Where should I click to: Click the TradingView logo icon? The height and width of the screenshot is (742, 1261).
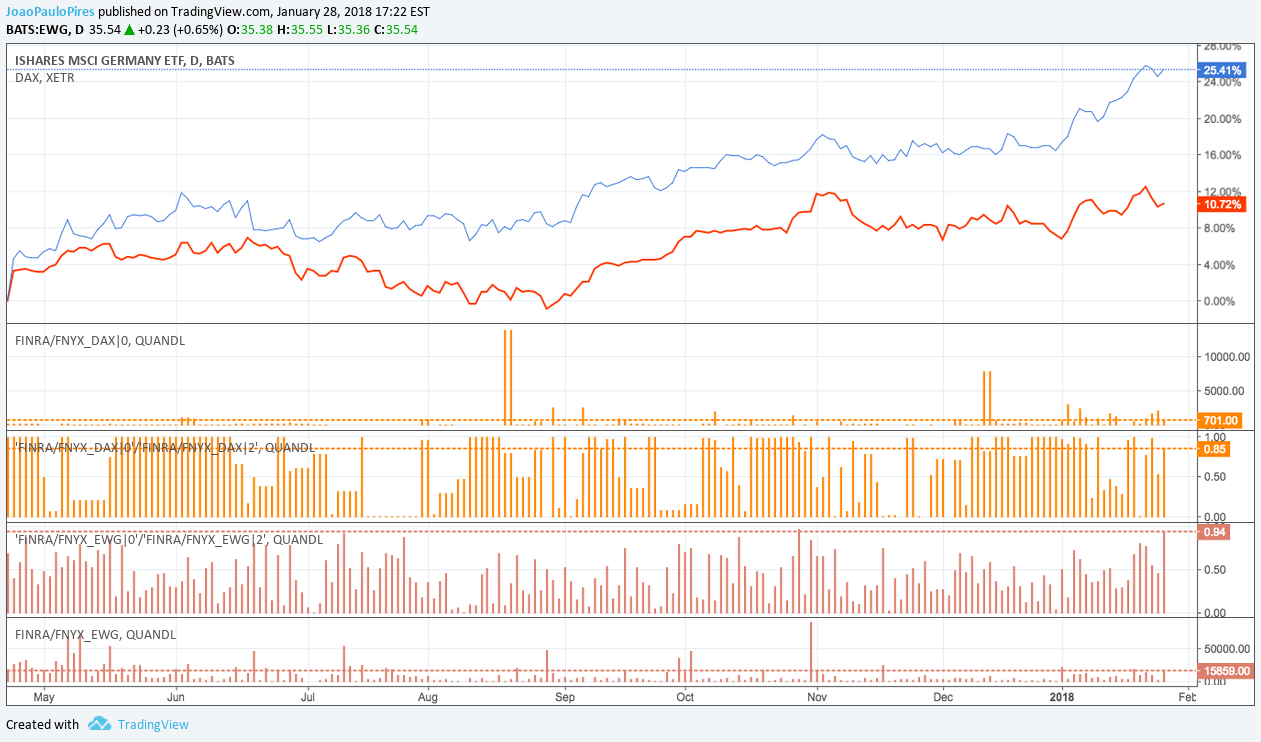[x=98, y=724]
